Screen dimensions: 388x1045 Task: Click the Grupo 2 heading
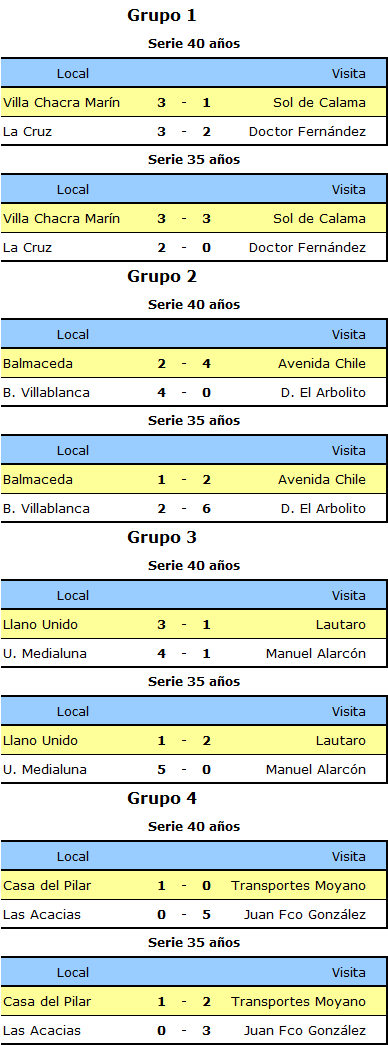162,277
